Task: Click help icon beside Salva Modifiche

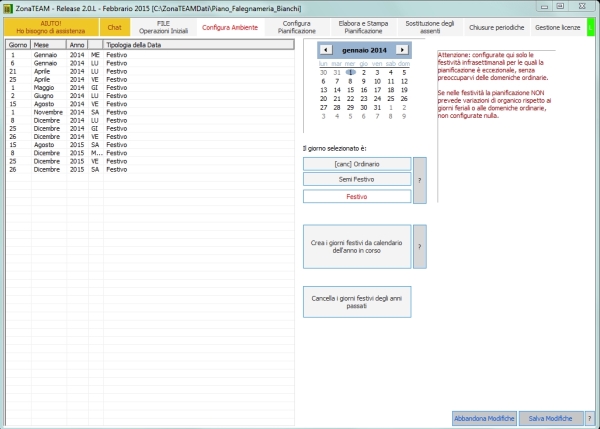Action: coord(590,418)
